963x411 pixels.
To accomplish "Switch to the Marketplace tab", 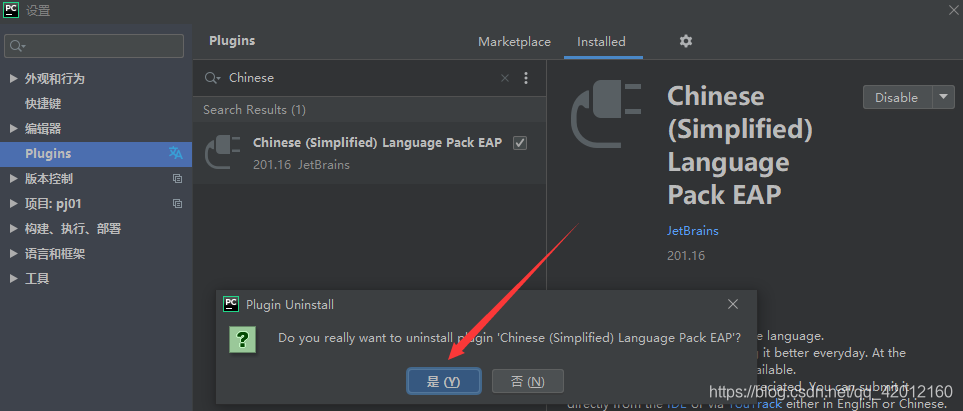I will 514,42.
